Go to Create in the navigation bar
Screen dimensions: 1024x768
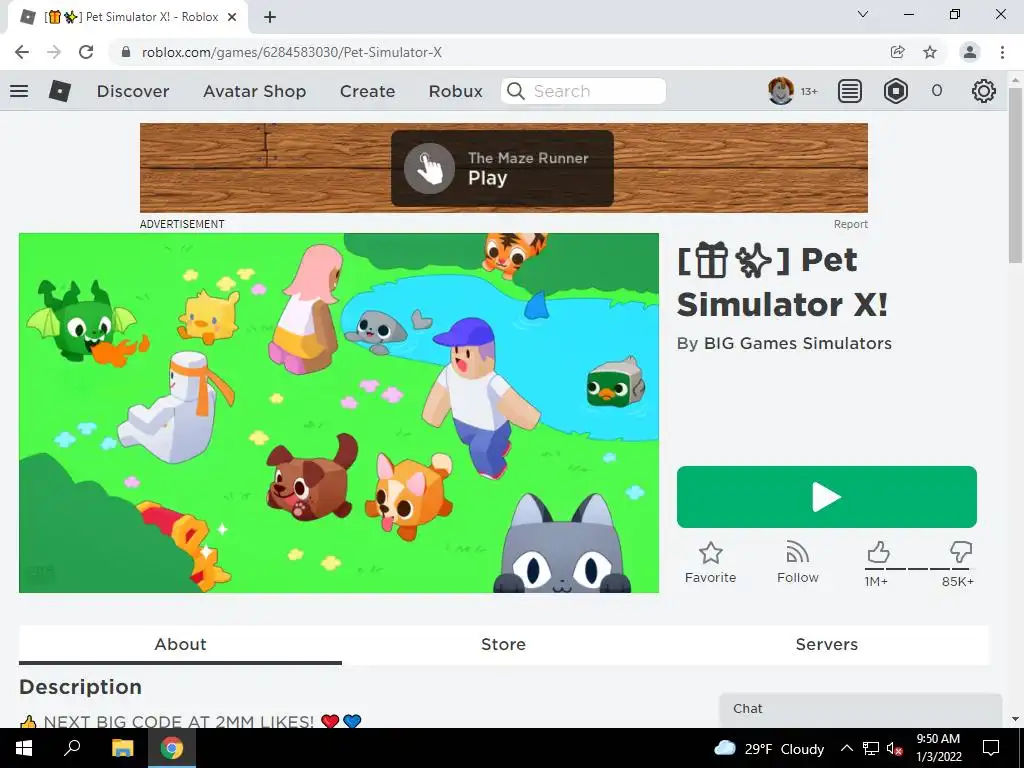point(368,91)
